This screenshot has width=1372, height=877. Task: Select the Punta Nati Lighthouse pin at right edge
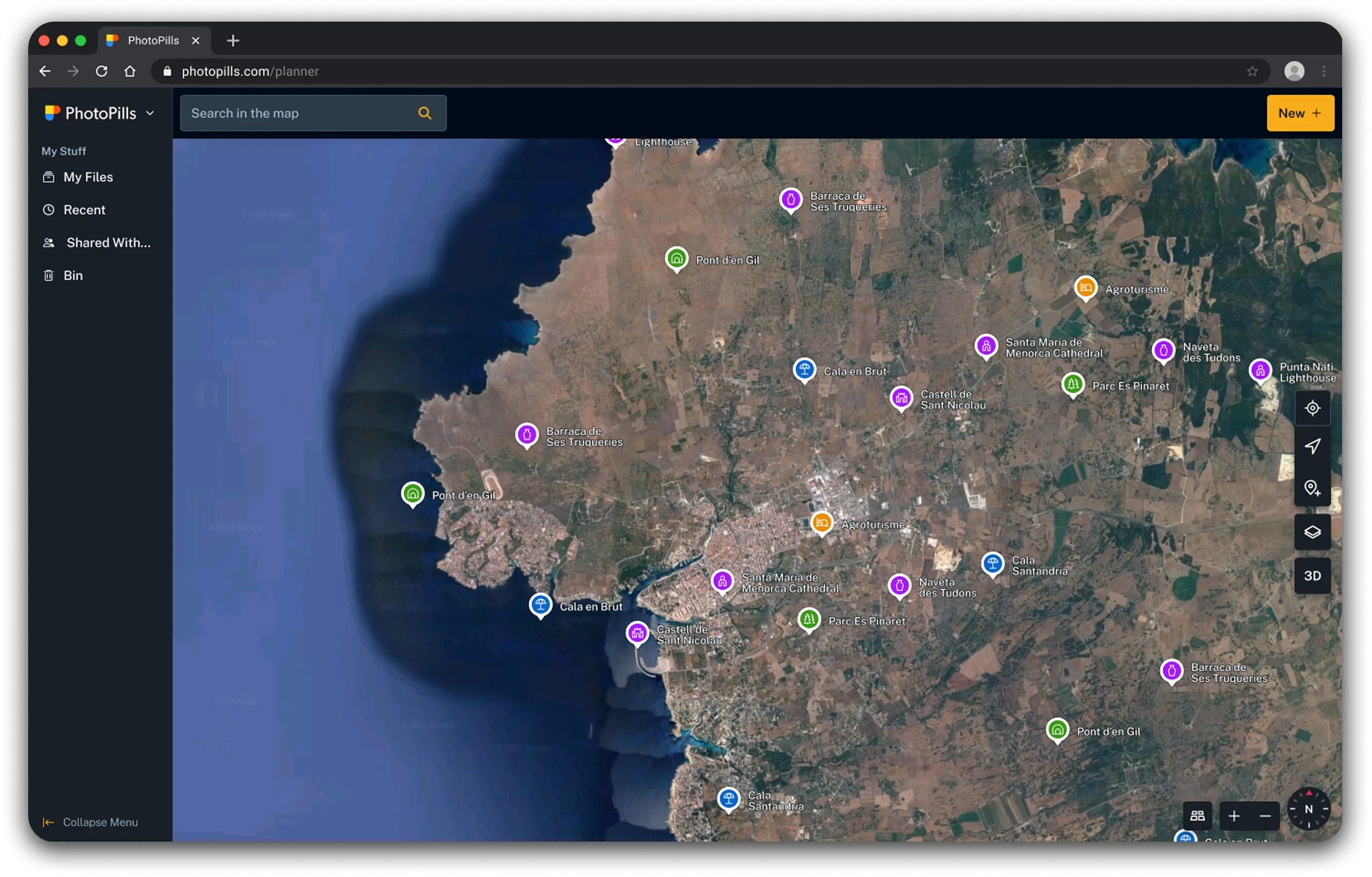tap(1260, 371)
